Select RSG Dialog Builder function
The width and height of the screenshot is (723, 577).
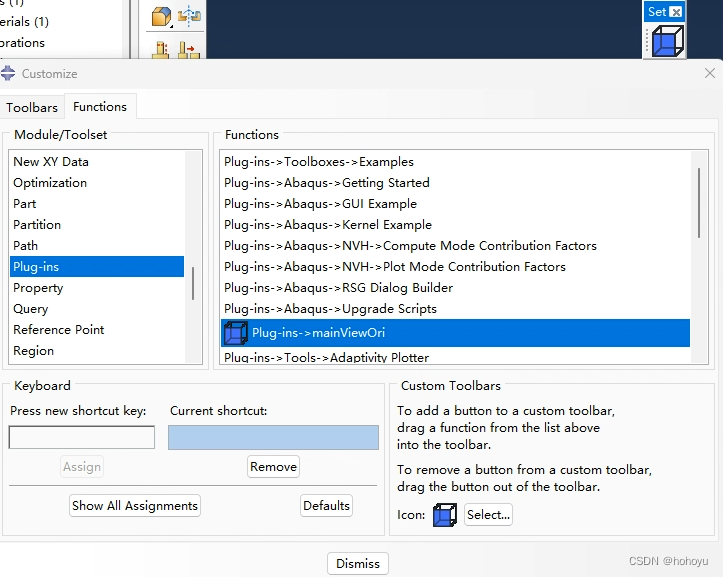(456, 288)
